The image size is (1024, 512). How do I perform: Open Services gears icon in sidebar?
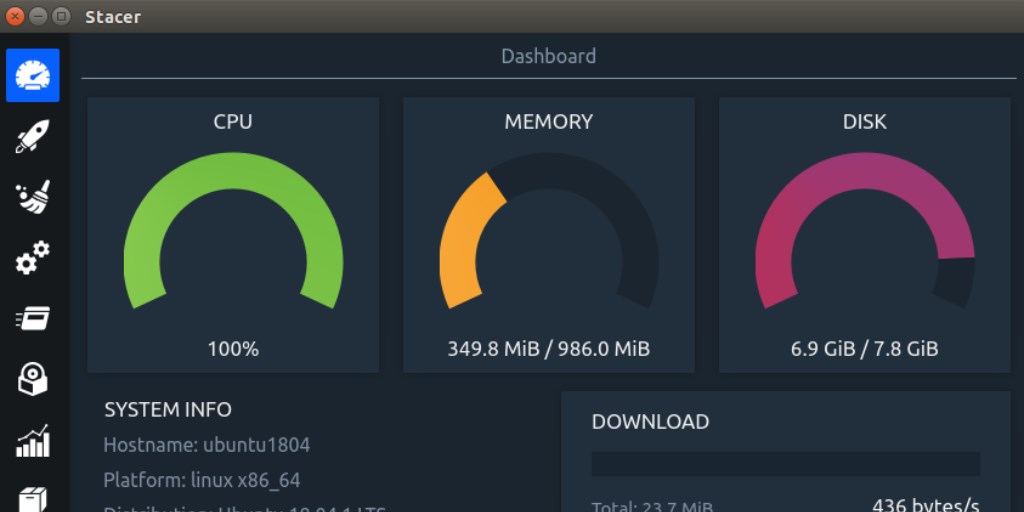pos(33,257)
